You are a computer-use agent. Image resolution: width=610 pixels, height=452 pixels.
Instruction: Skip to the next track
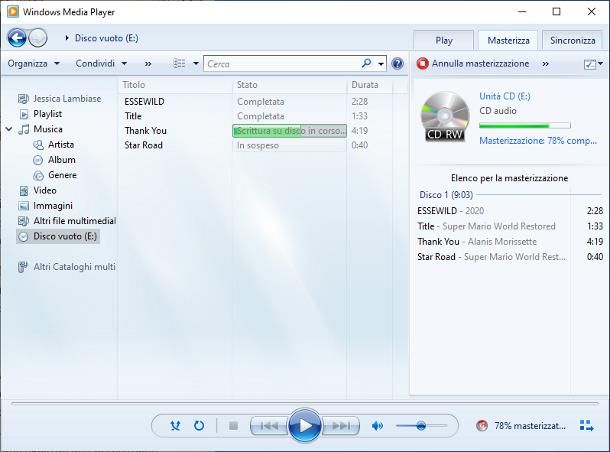pyautogui.click(x=340, y=426)
